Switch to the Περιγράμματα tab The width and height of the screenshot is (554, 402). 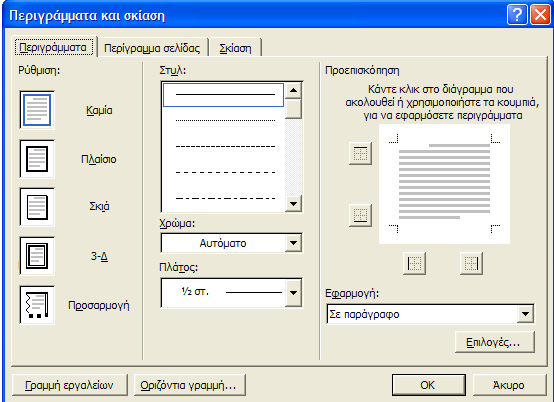tap(53, 47)
